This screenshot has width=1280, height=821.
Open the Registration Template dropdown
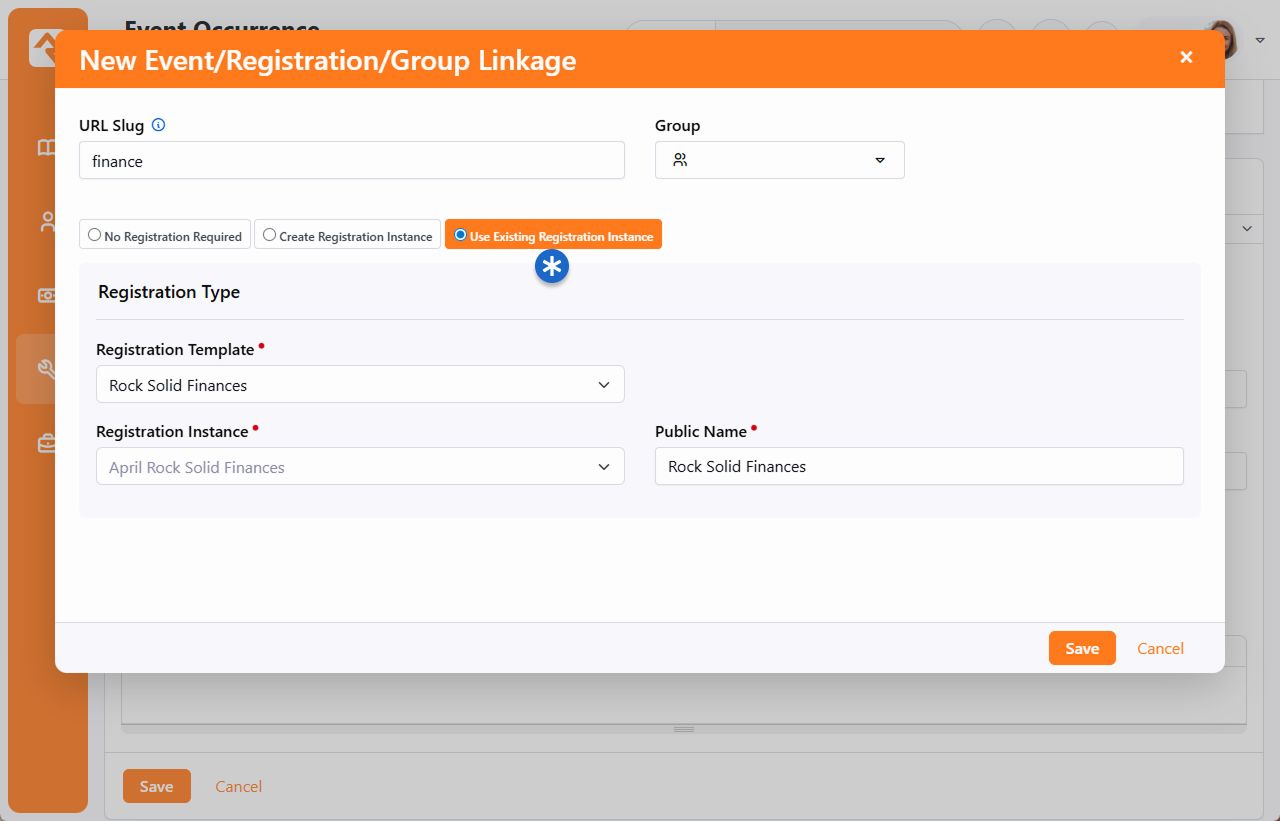click(x=360, y=385)
